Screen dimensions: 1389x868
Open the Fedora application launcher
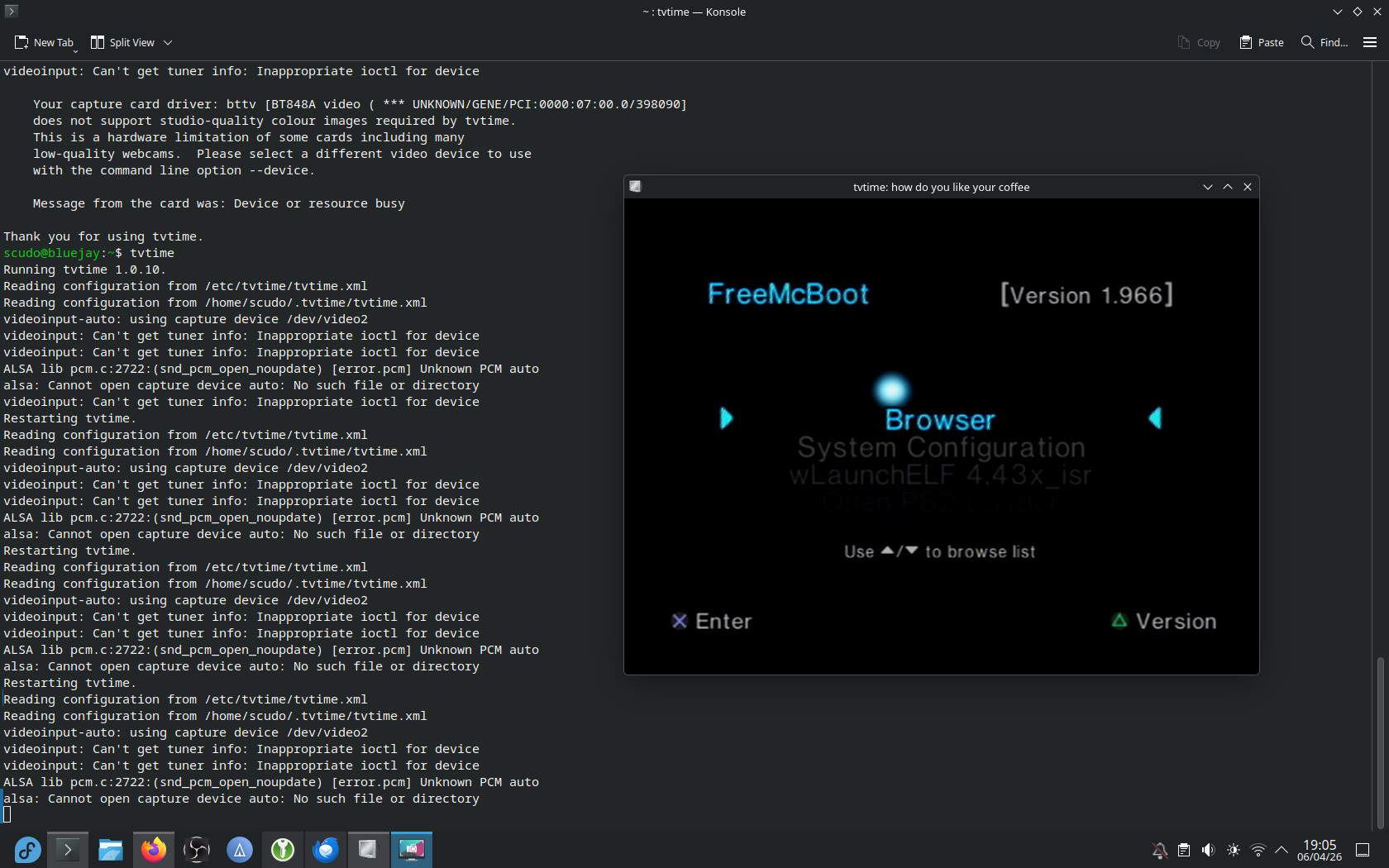tap(26, 850)
